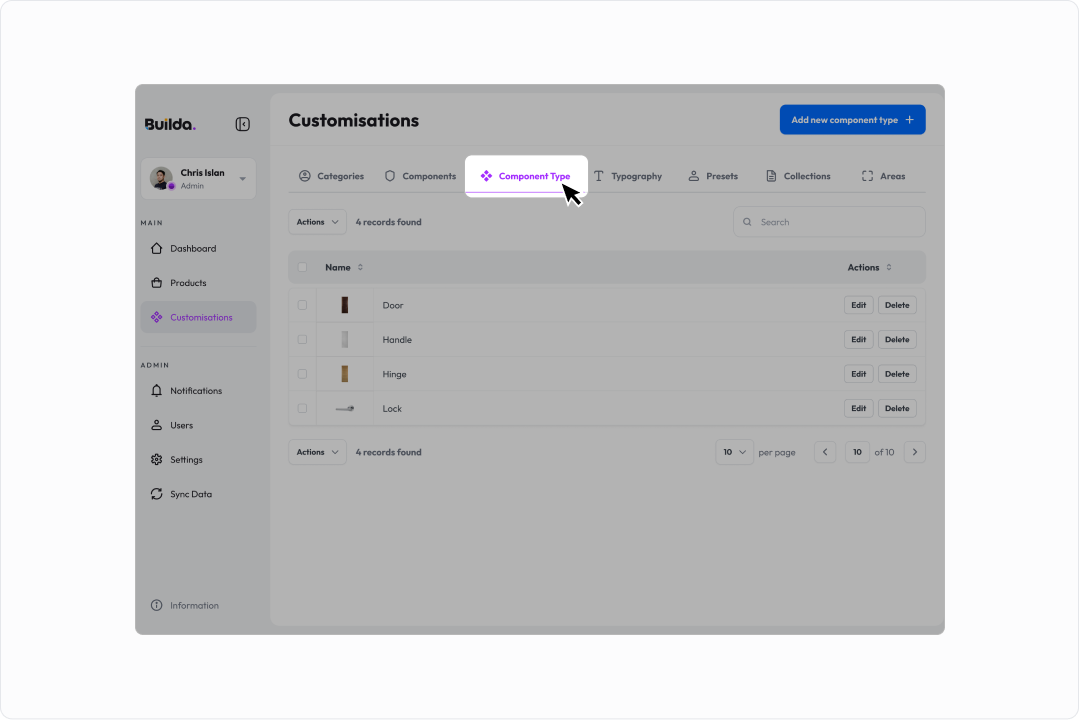Edit the Hinge component type
1079x720 pixels.
click(x=859, y=374)
